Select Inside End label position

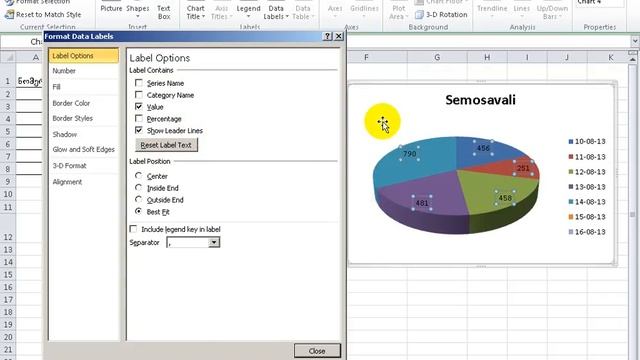point(138,188)
